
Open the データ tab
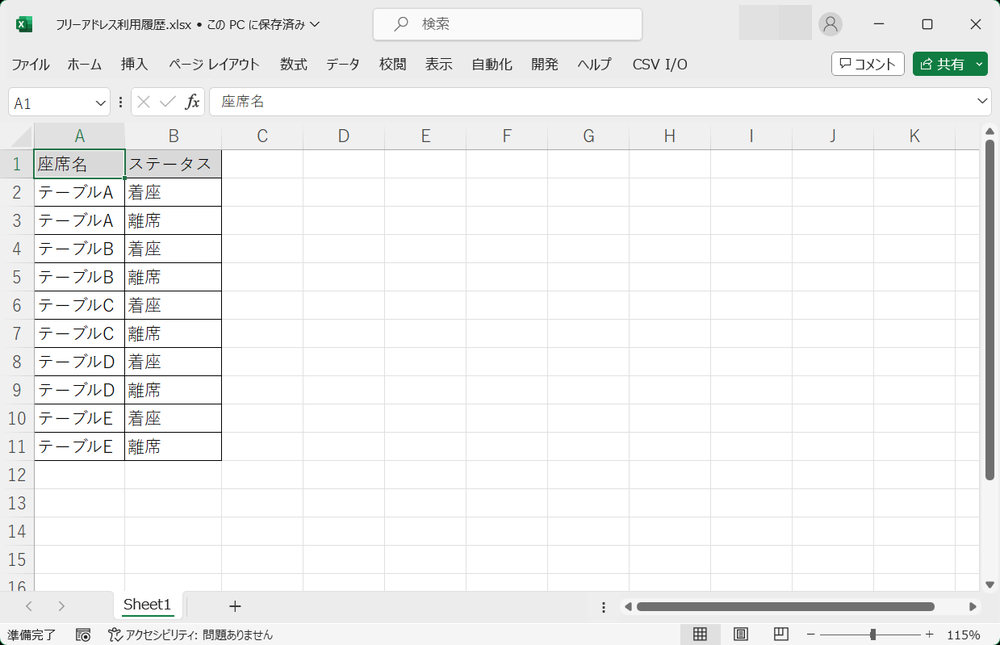pos(343,64)
